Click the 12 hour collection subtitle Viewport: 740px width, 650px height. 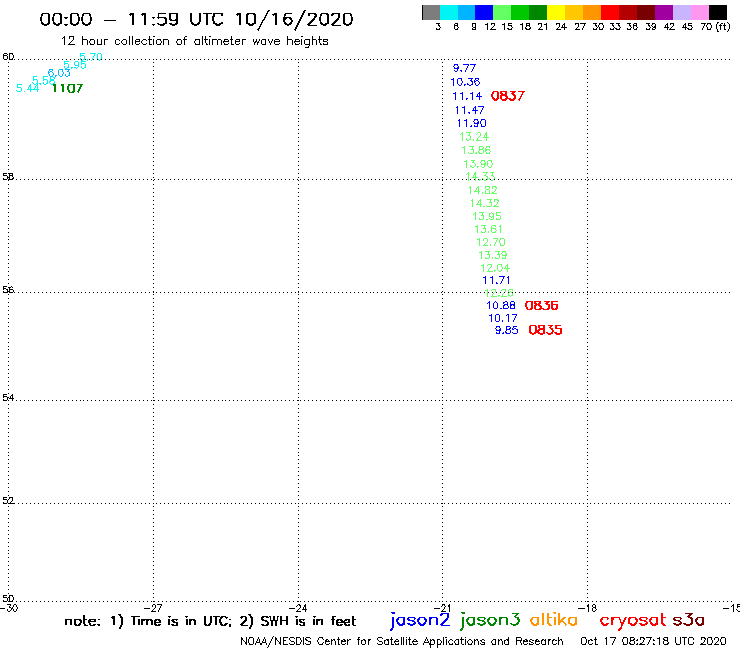click(x=194, y=41)
